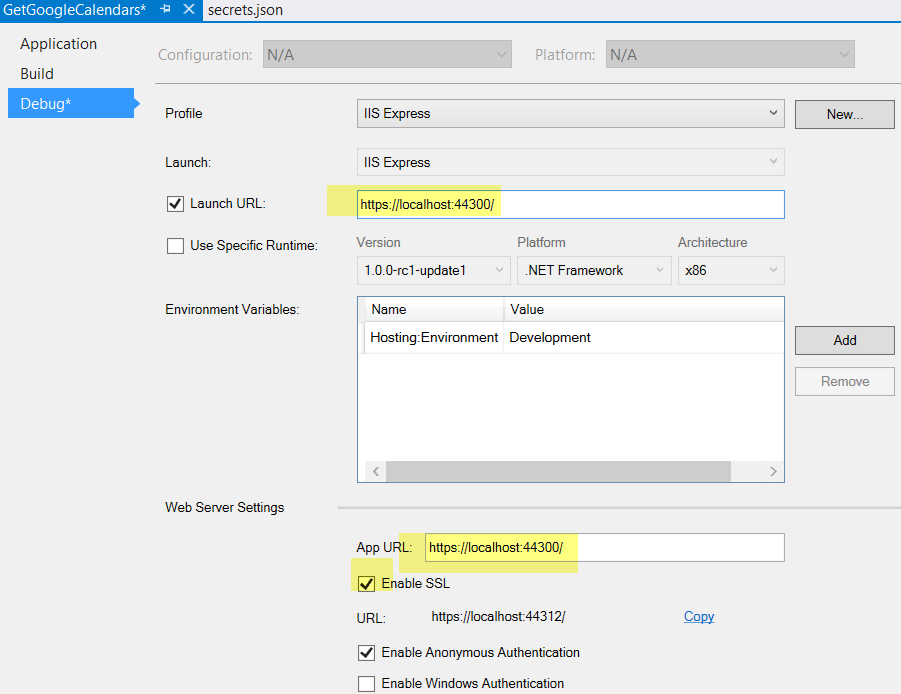
Task: Open the Build settings page
Action: tap(37, 74)
